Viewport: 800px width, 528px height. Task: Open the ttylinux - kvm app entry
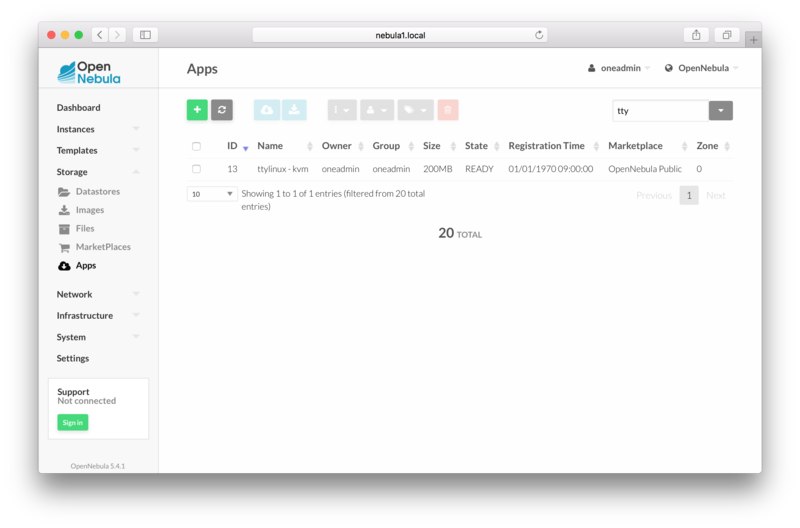[x=281, y=169]
